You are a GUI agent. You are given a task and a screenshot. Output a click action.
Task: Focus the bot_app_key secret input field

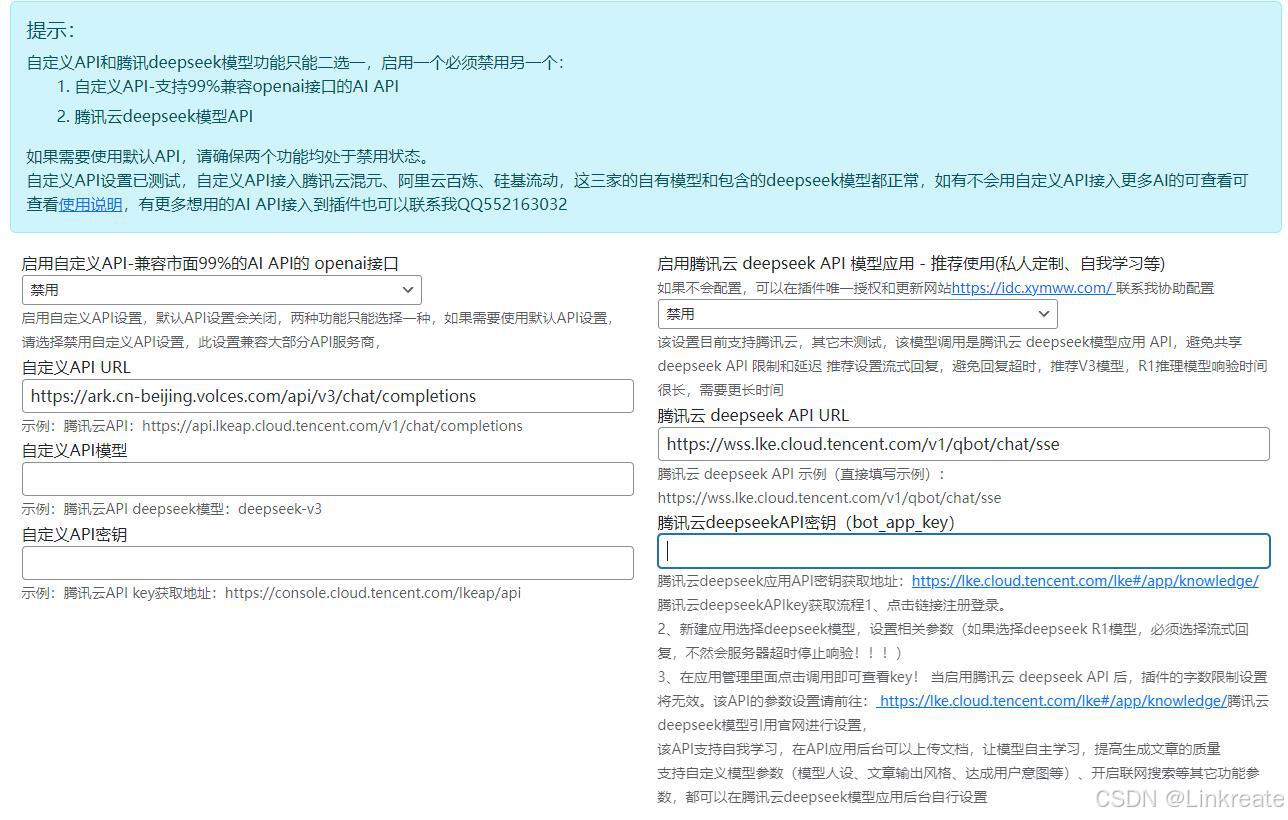click(x=964, y=551)
